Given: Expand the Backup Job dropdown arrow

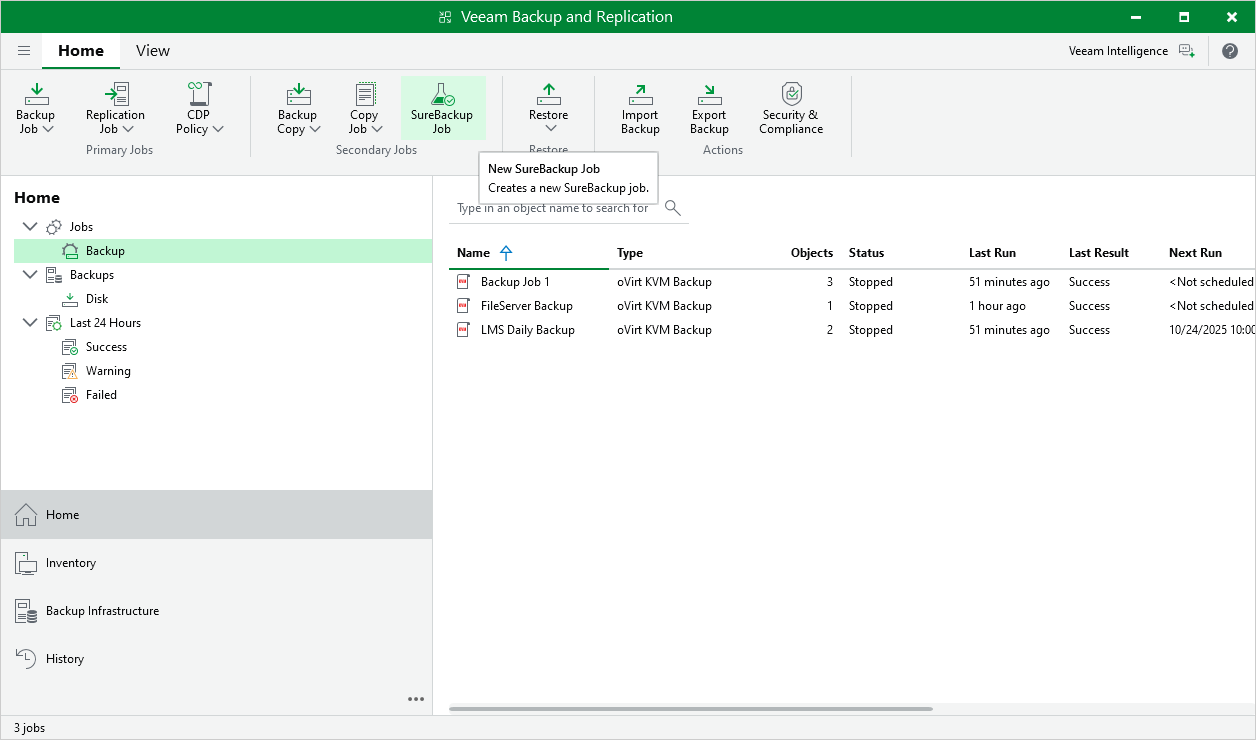Looking at the screenshot, I should (x=49, y=130).
